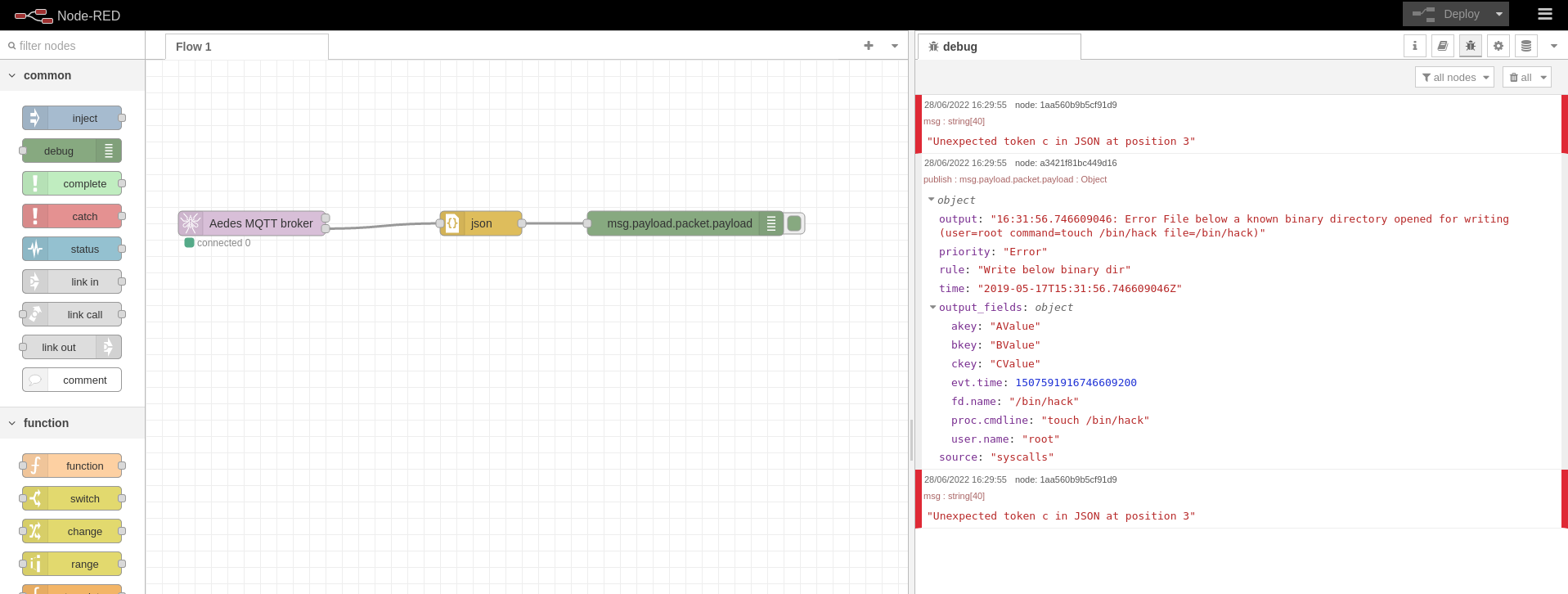Select the debug bug sidebar icon

click(x=1470, y=46)
